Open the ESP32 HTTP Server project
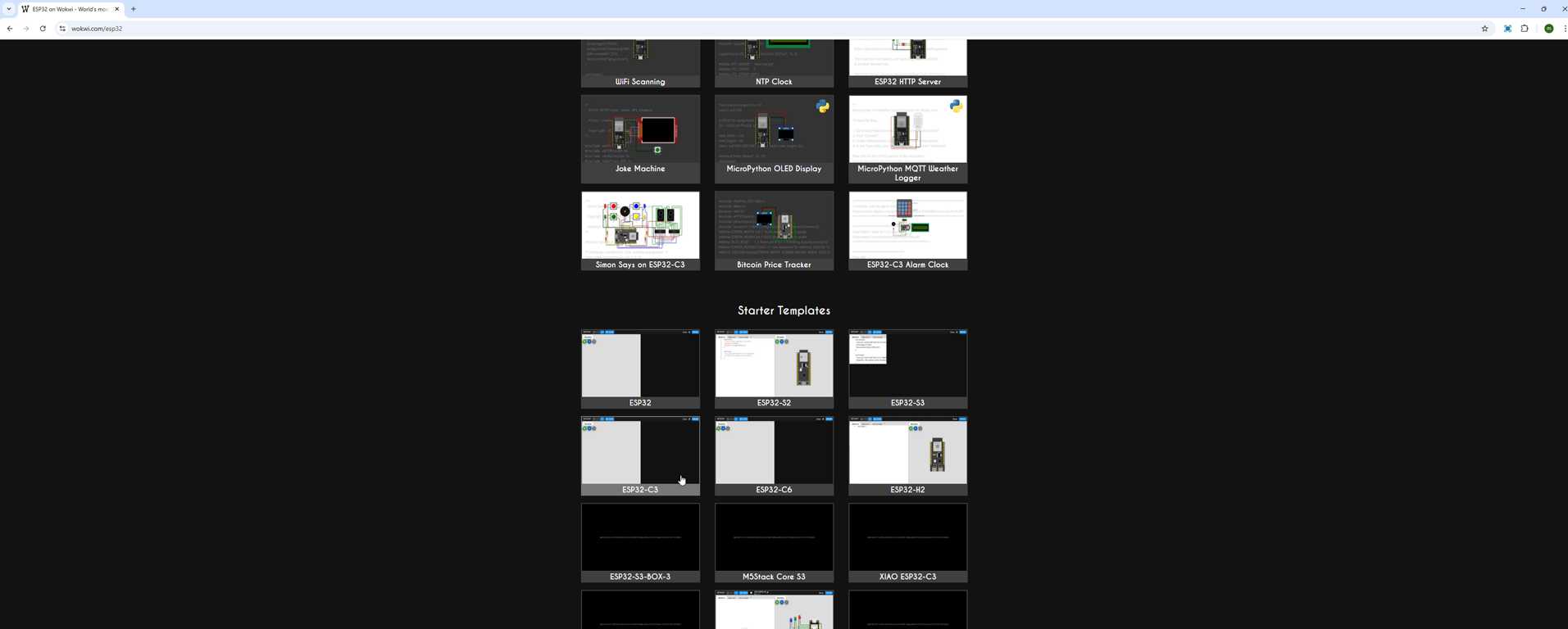Image resolution: width=1568 pixels, height=629 pixels. [x=907, y=63]
